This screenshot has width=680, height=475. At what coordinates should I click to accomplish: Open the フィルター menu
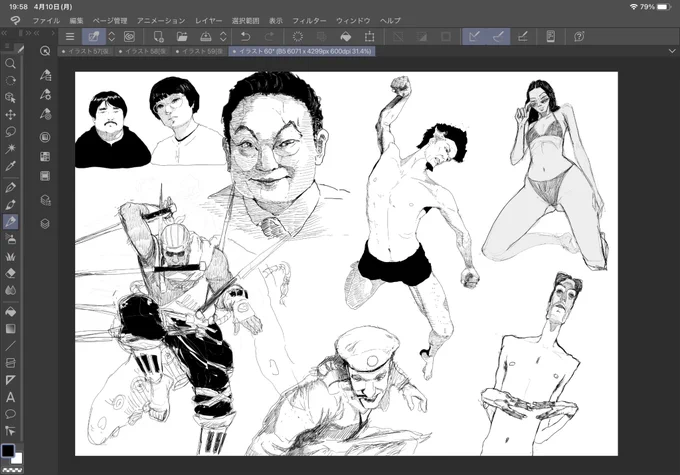click(309, 20)
